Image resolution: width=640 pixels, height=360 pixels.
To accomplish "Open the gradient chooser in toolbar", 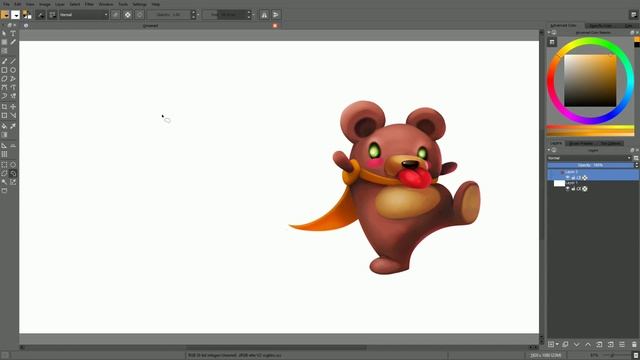I will point(5,15).
